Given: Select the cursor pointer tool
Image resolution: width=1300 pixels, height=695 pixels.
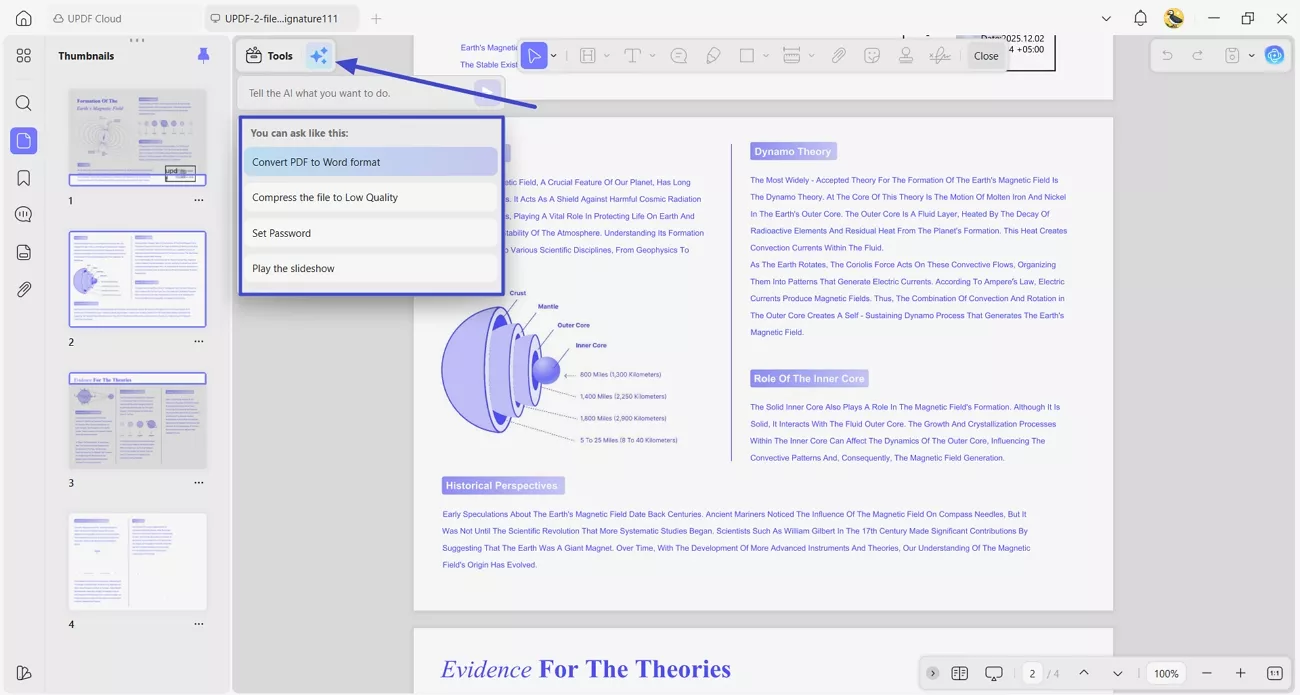Looking at the screenshot, I should click(535, 56).
